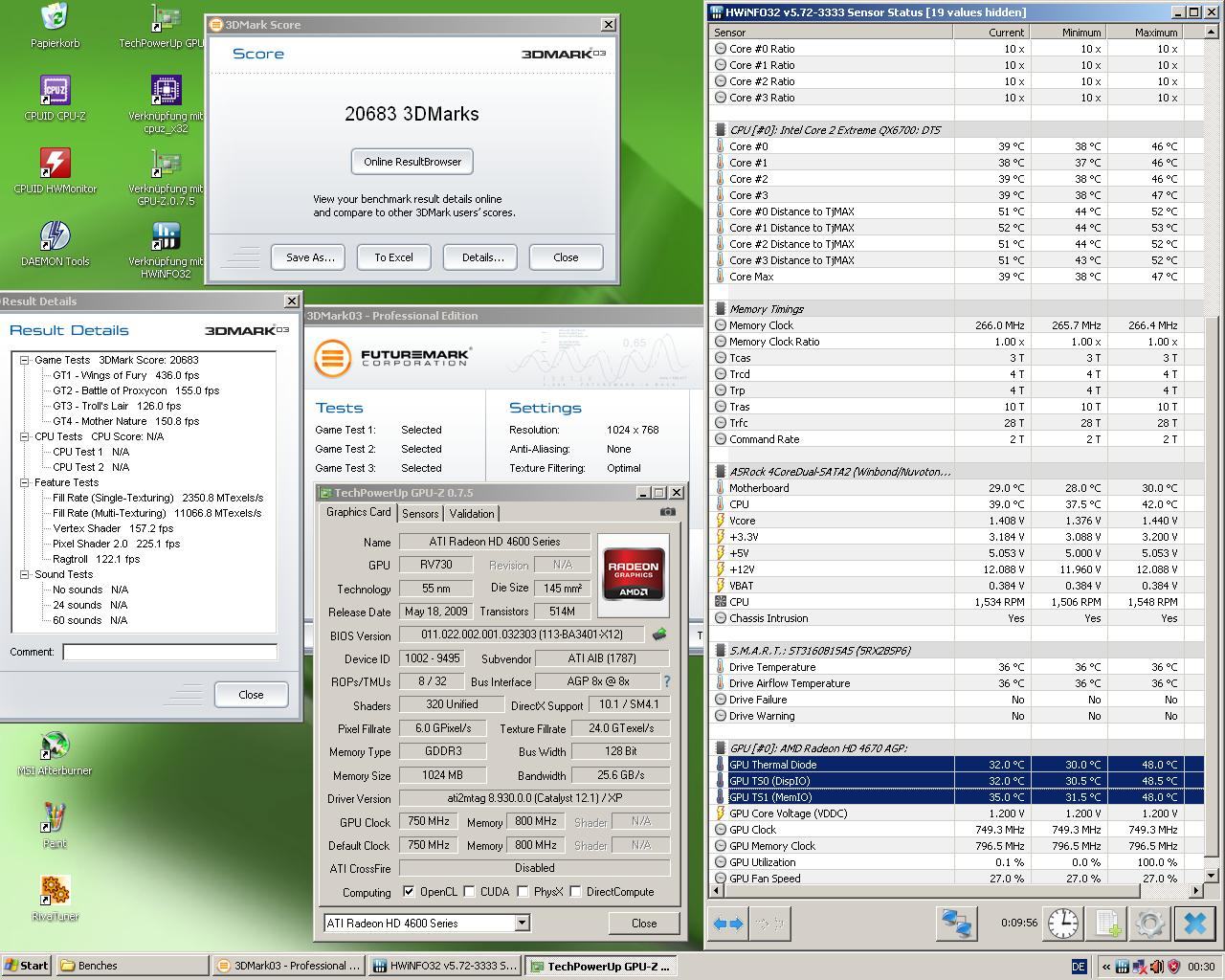Image resolution: width=1225 pixels, height=980 pixels.
Task: Save the BIOS using the chip icon in GPU-Z
Action: [658, 634]
